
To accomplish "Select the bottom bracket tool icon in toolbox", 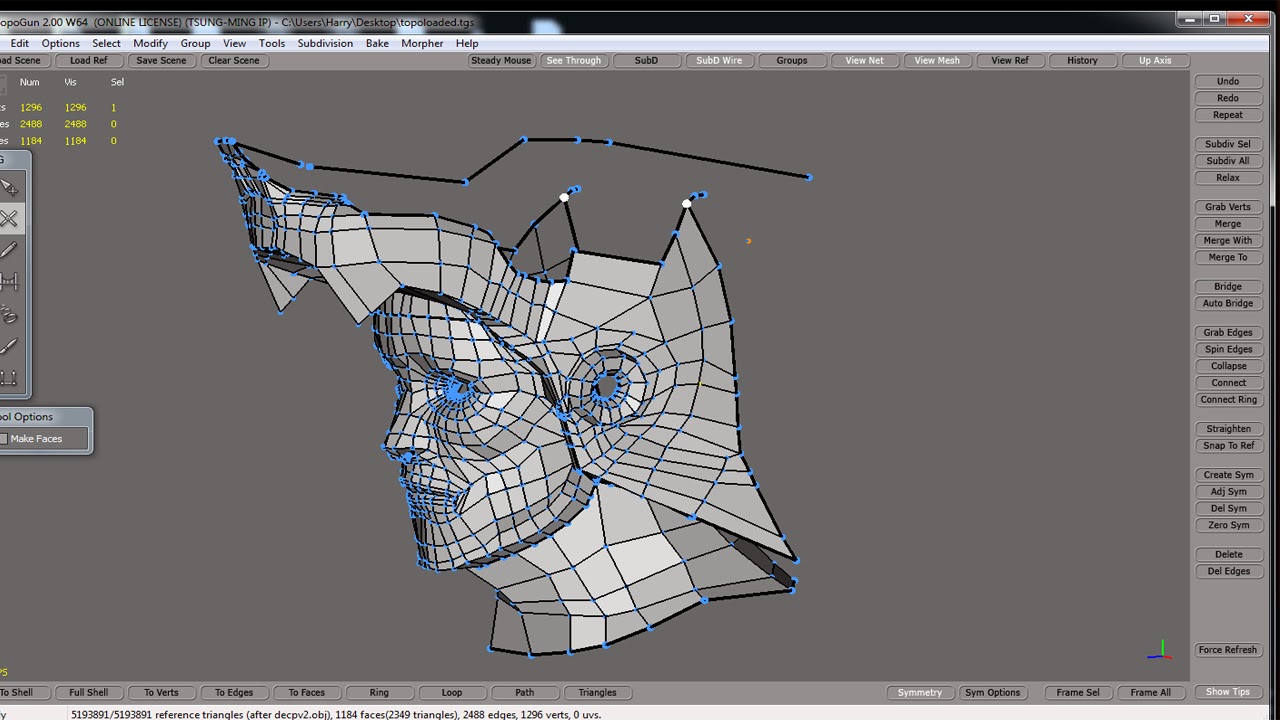I will click(x=9, y=377).
